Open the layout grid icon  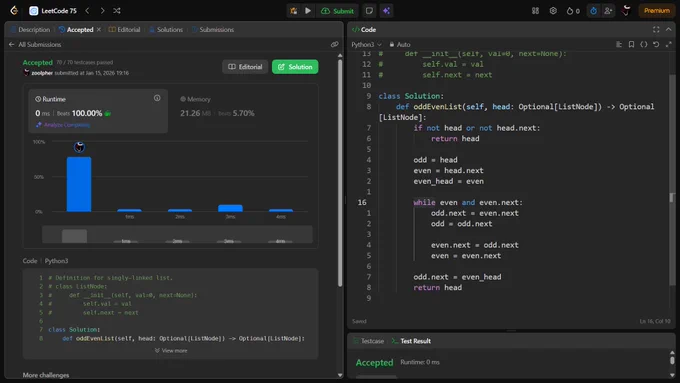pos(535,11)
